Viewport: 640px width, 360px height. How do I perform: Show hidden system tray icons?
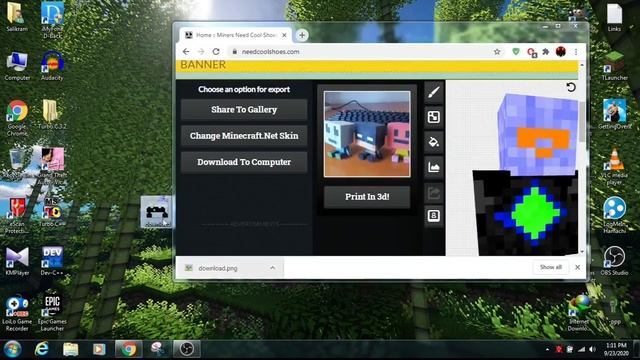pos(547,350)
